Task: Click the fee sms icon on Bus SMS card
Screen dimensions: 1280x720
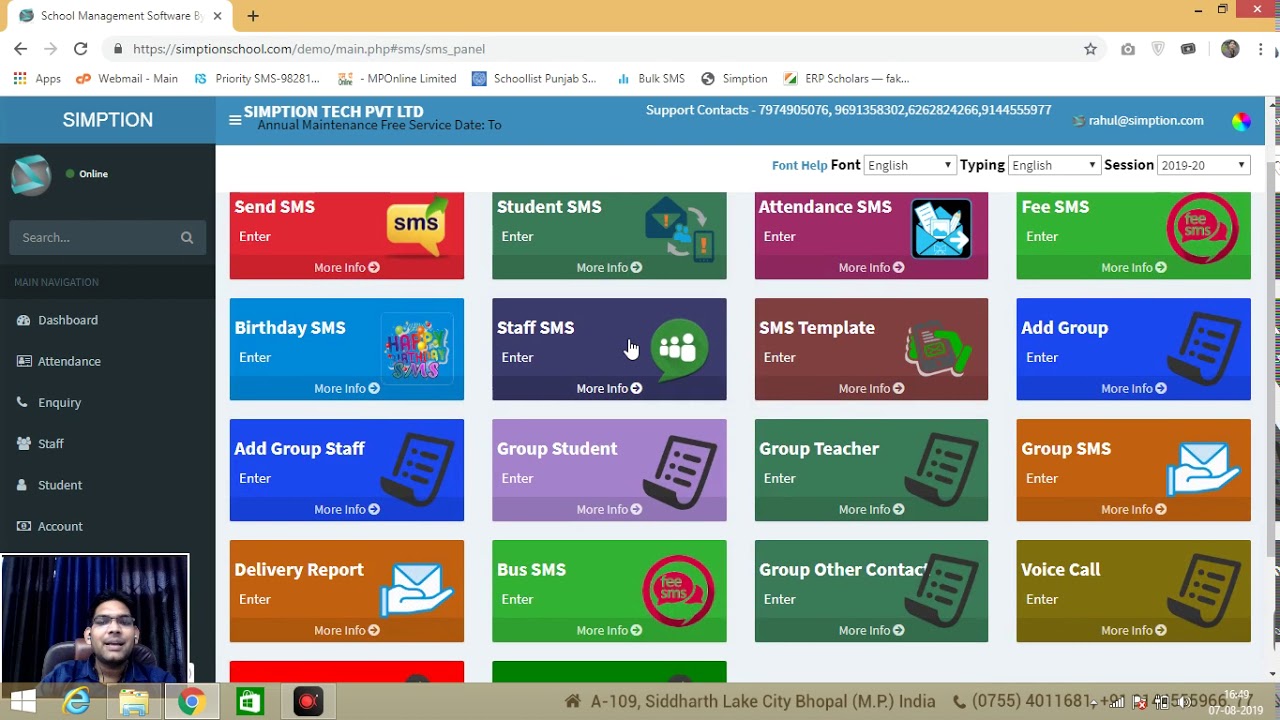Action: [679, 591]
